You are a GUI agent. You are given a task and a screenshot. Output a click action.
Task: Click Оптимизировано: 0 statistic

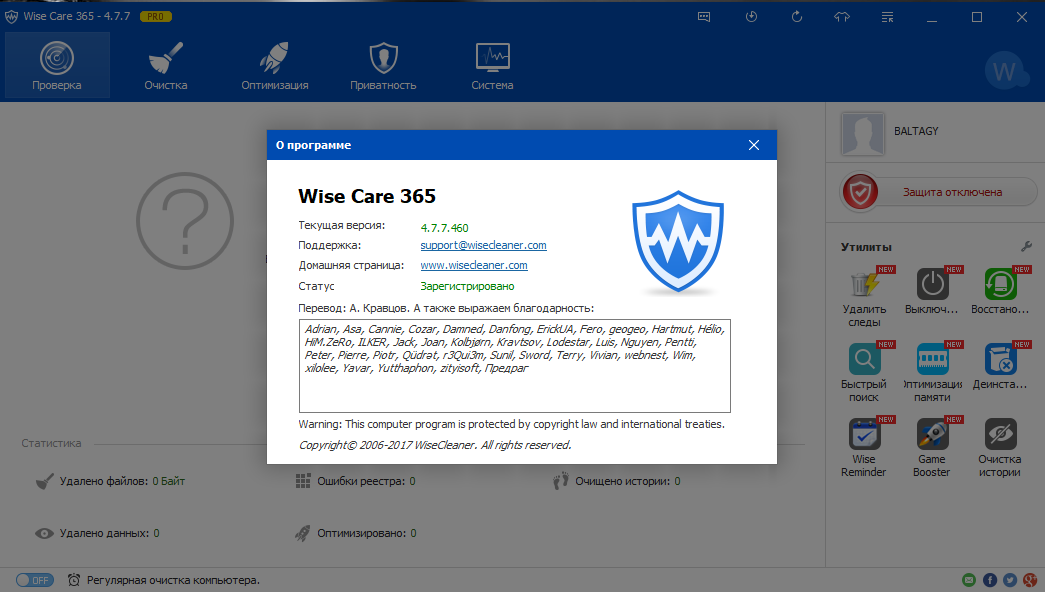click(356, 533)
